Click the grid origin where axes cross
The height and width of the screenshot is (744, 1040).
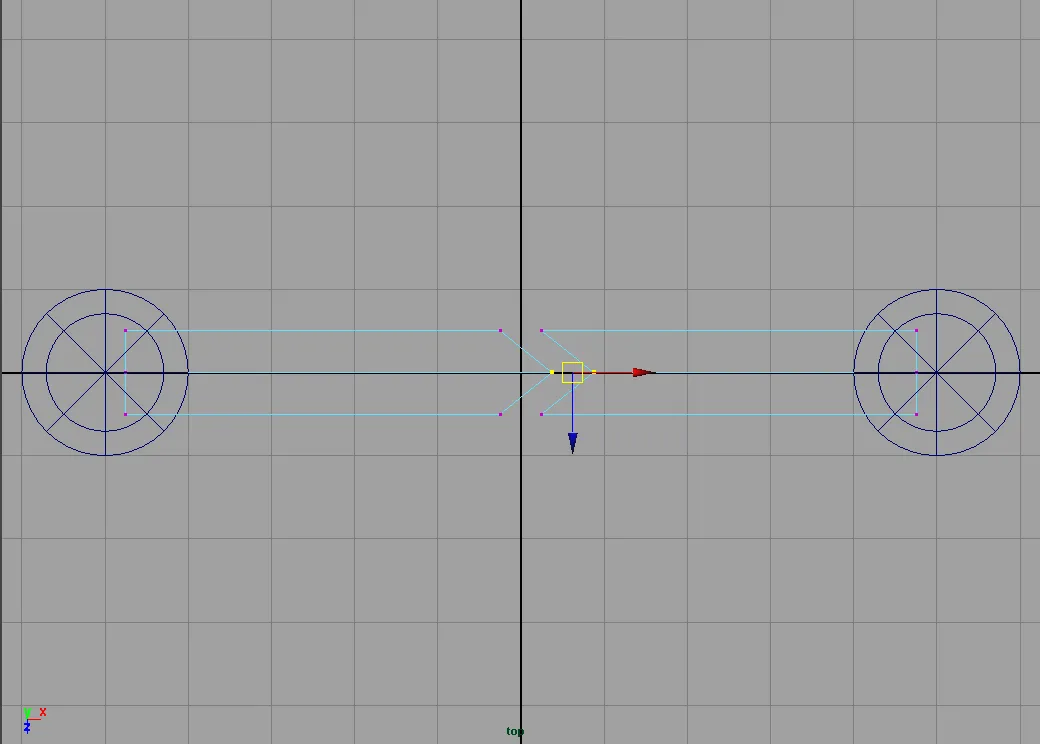(521, 373)
